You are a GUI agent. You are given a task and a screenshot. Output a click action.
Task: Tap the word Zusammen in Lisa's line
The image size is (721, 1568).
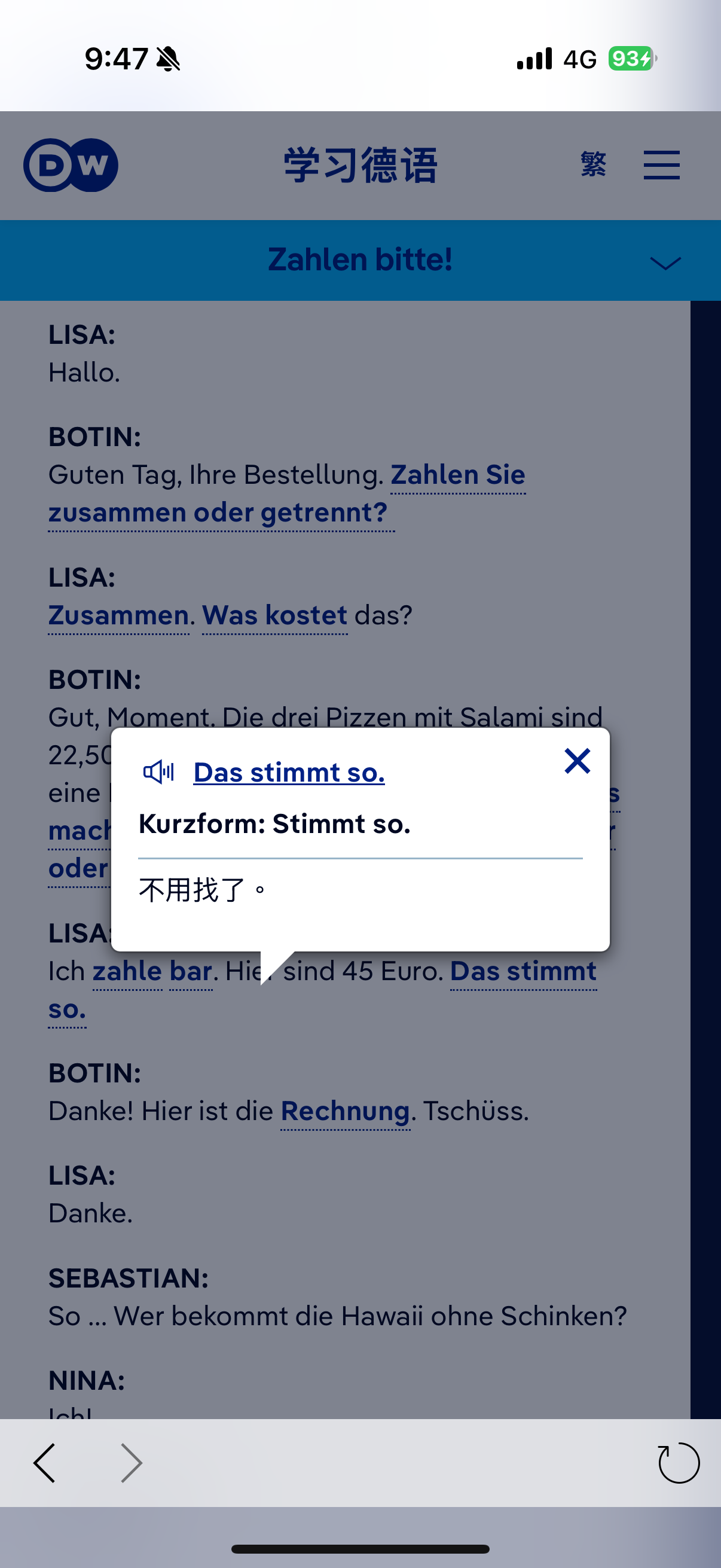tap(118, 615)
